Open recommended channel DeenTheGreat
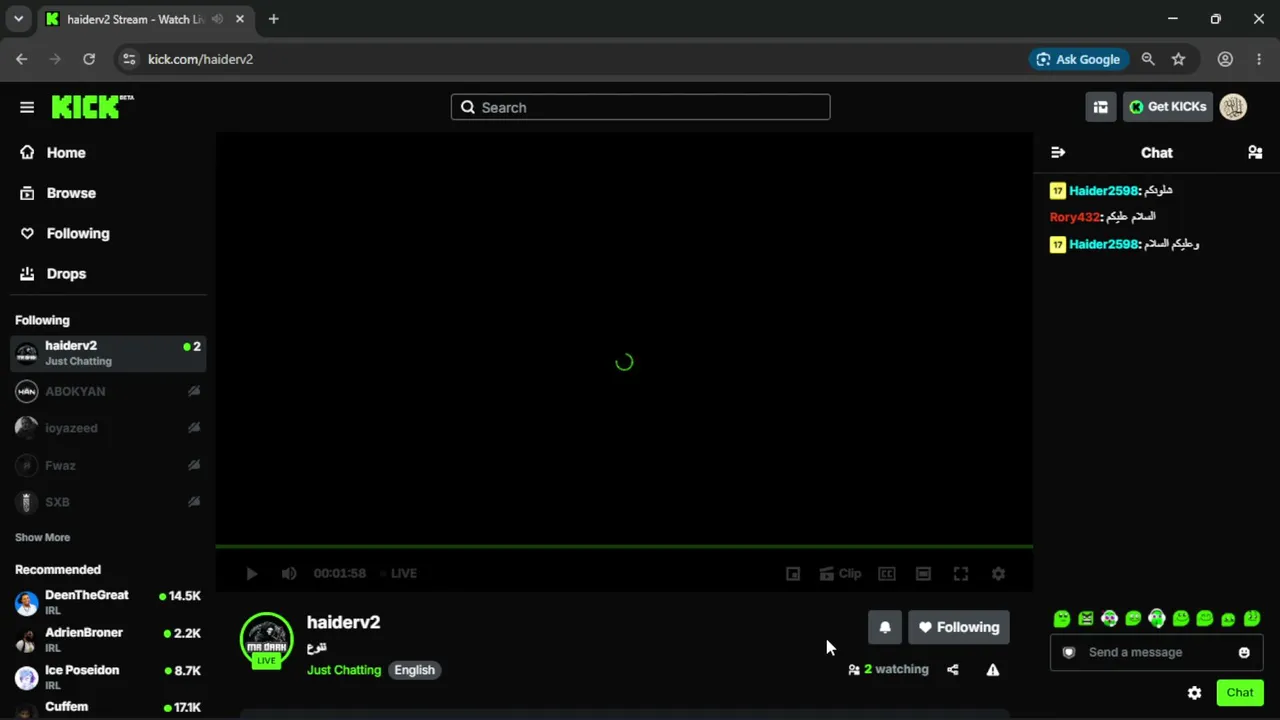 108,602
